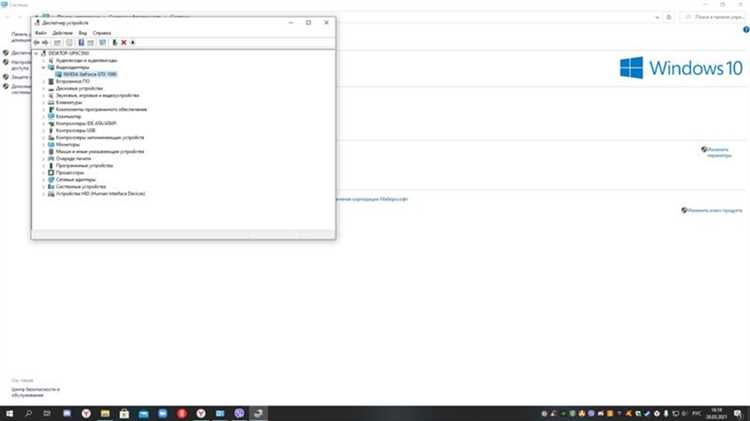Click the scan for hardware changes icon

point(102,43)
